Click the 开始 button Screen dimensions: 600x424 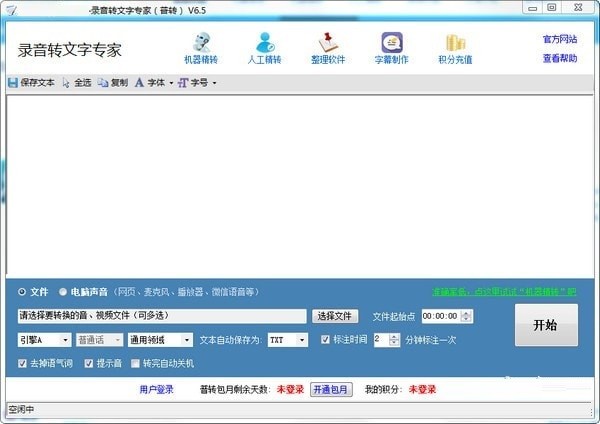(546, 325)
